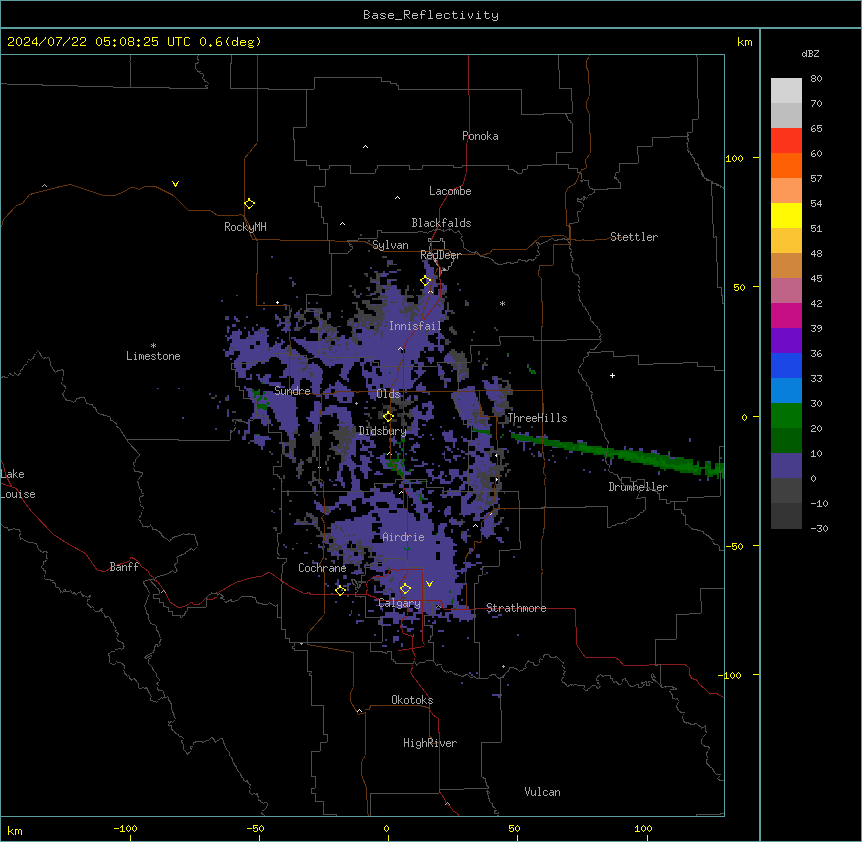Select the magenta 39-42 dBZ legend swatch
Viewport: 862px width, 842px height.
786,315
